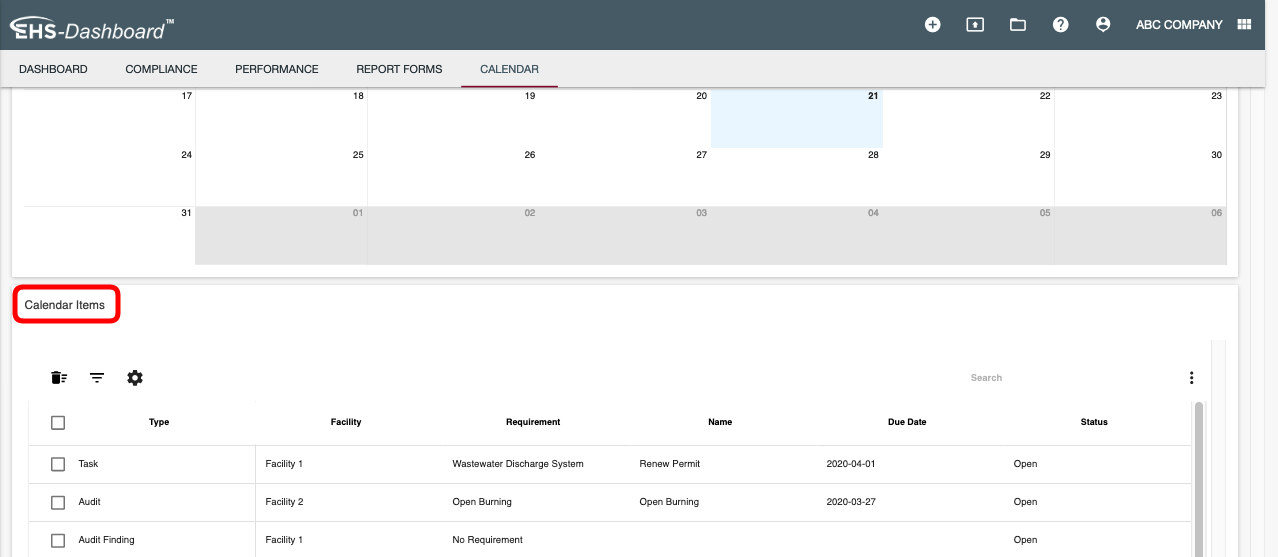Go to the Report Forms tab
The image size is (1278, 557).
tap(399, 69)
